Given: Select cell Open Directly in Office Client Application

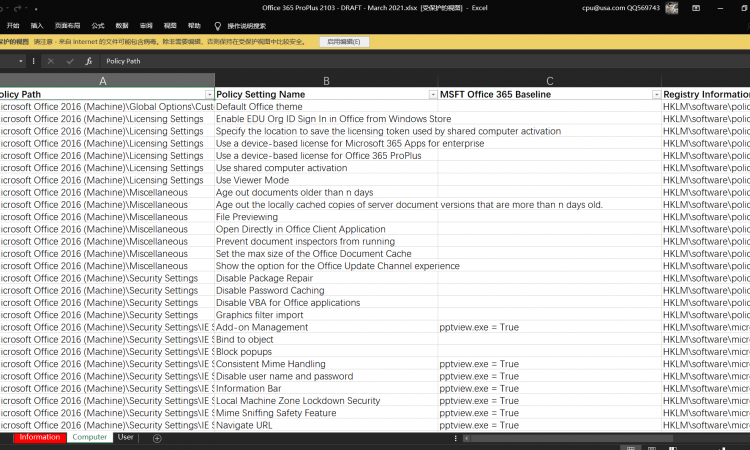Looking at the screenshot, I should pos(326,230).
